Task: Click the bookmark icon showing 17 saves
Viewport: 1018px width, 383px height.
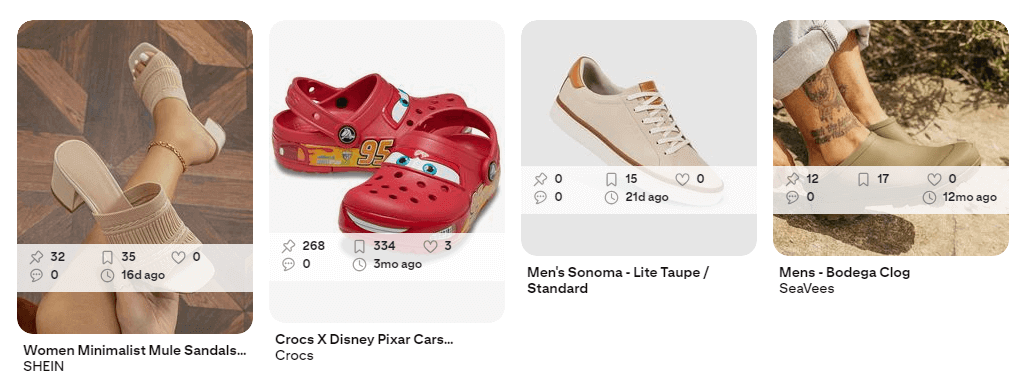Action: [x=863, y=179]
